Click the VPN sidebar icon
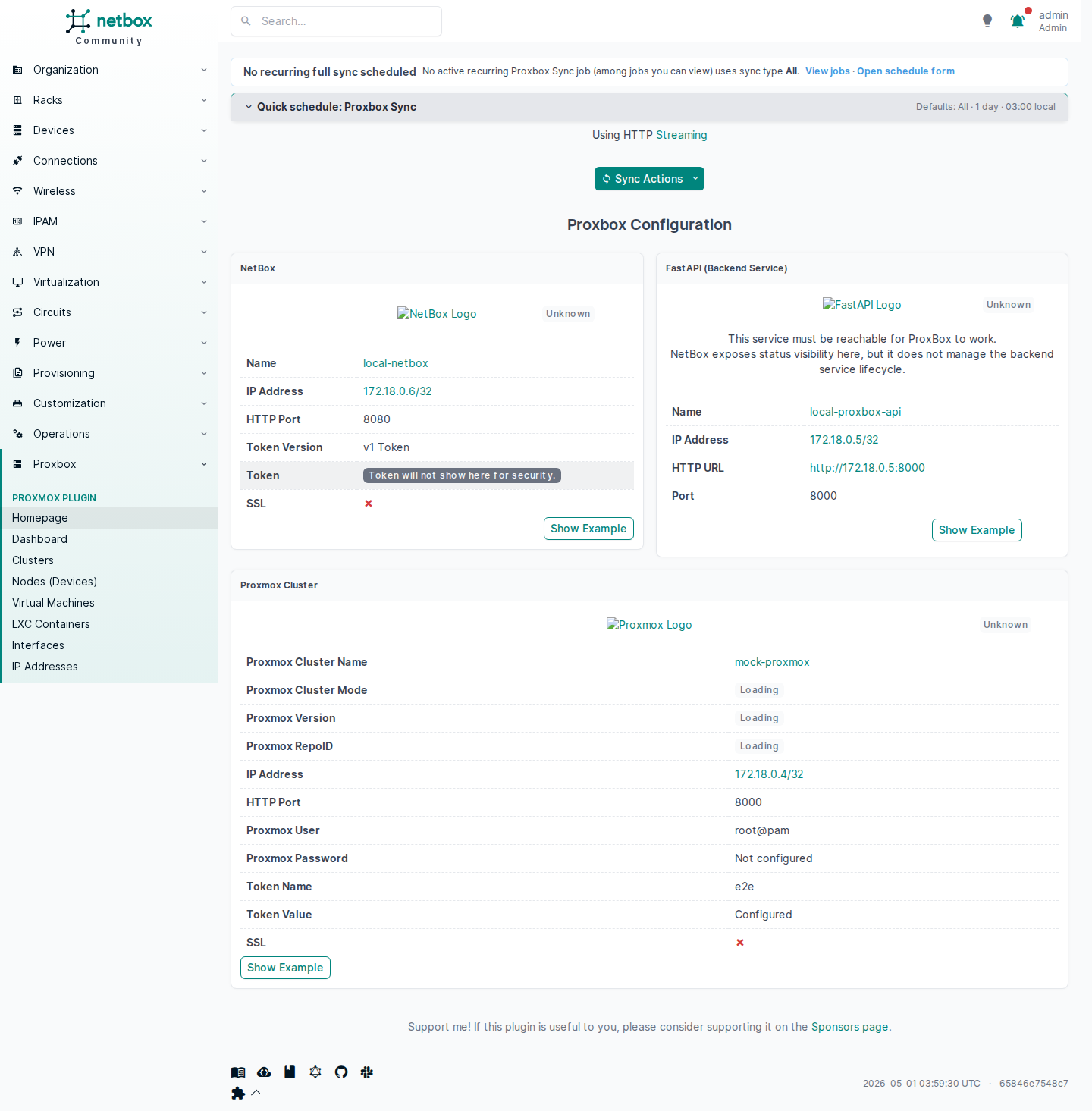 [x=17, y=252]
